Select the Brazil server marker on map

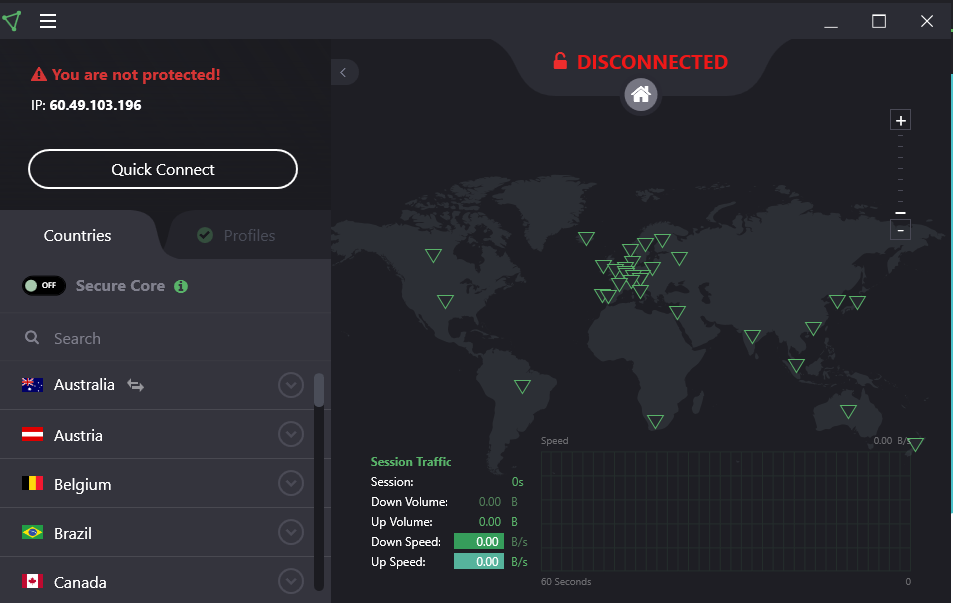(522, 386)
